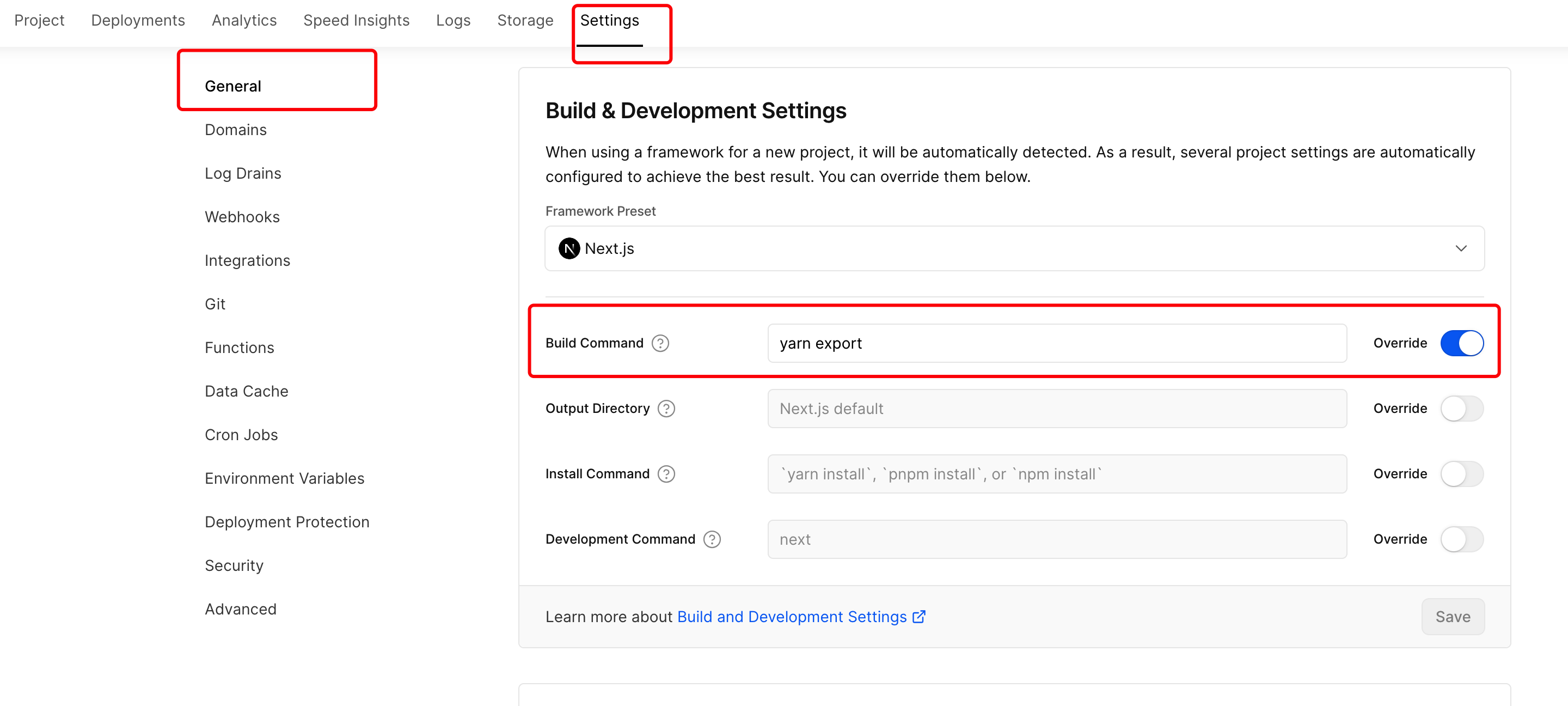This screenshot has height=706, width=1568.
Task: Click the Output Directory help icon
Action: pyautogui.click(x=666, y=408)
